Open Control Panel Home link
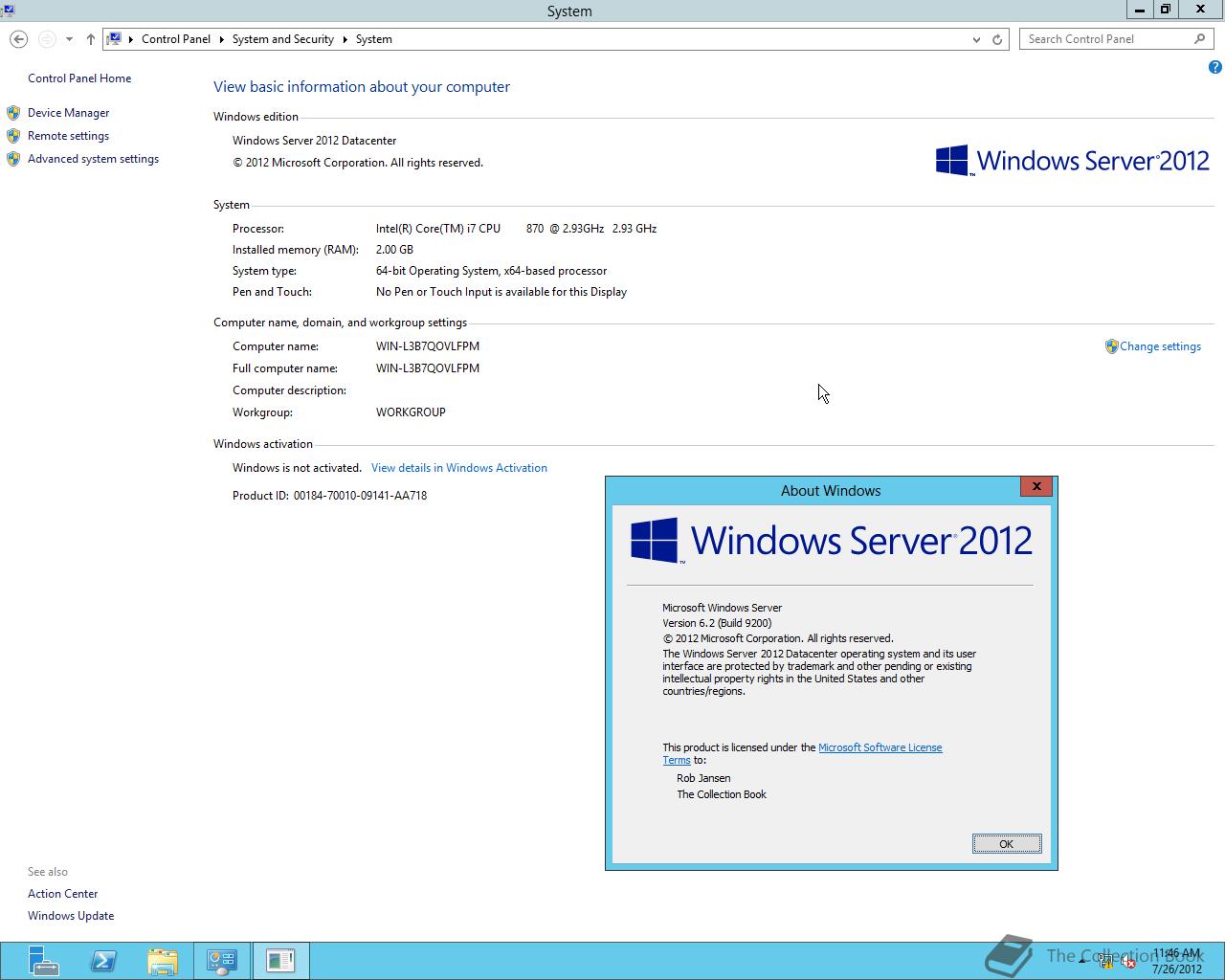Screen dimensions: 1225x980 pyautogui.click(x=79, y=78)
